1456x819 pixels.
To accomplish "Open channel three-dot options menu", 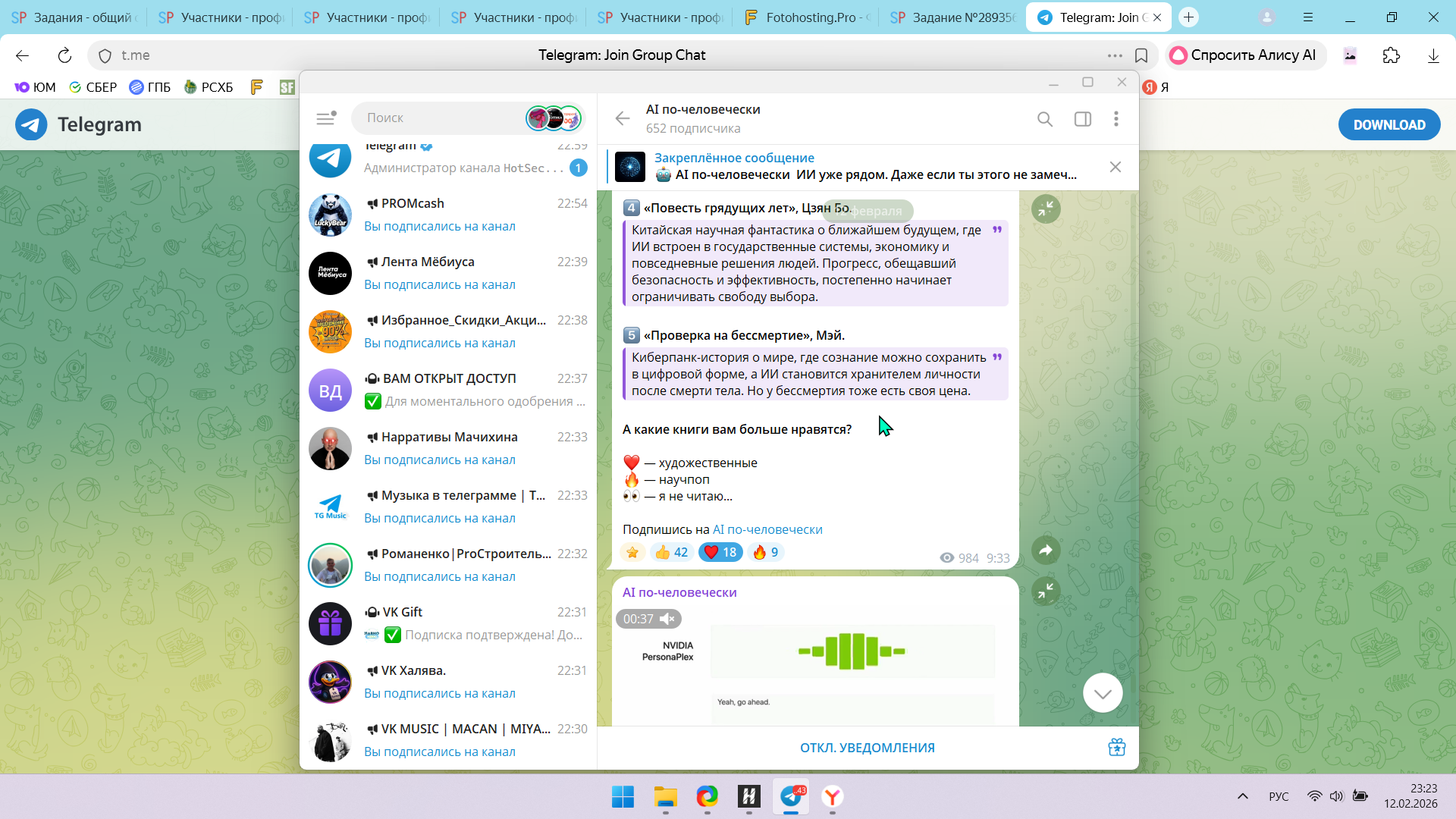I will 1116,119.
